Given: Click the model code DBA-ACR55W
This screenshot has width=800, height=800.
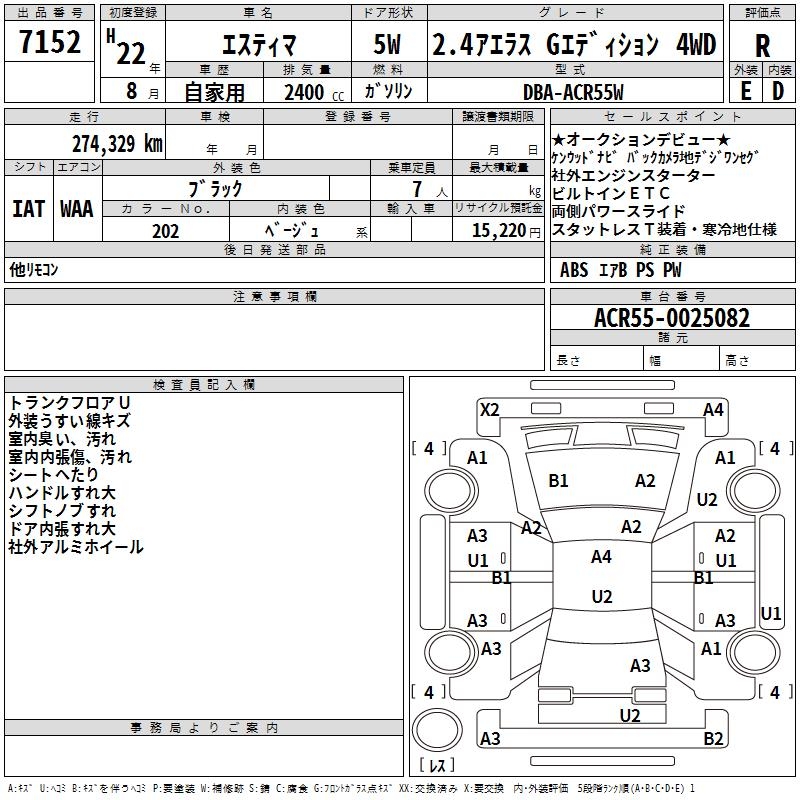Looking at the screenshot, I should [x=573, y=92].
